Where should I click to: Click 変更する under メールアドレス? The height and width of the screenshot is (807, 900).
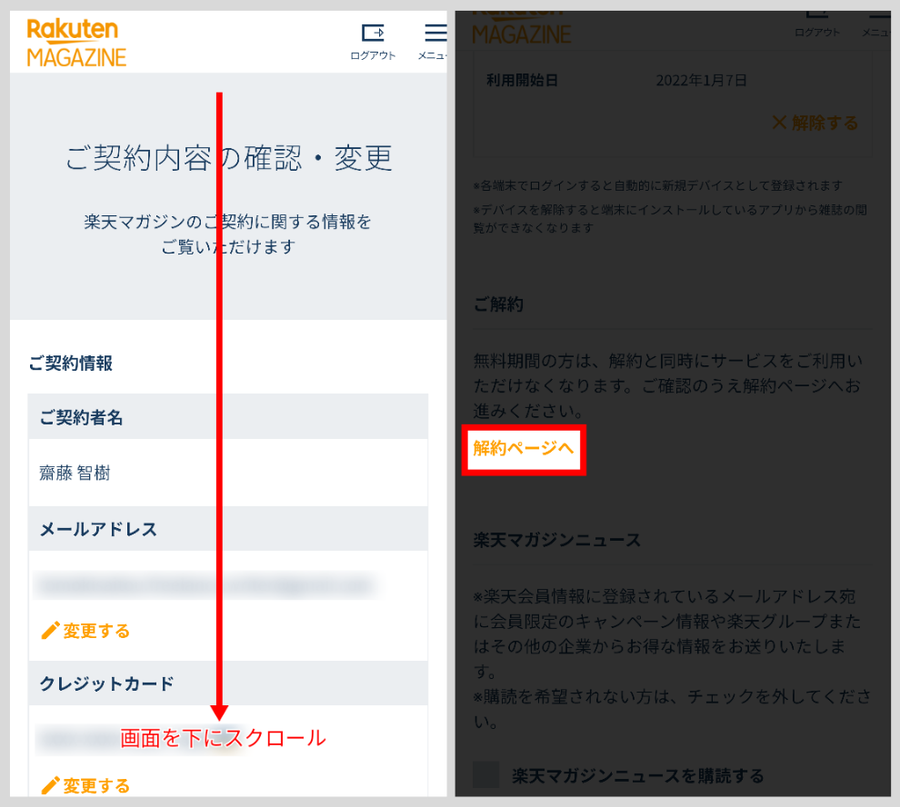click(96, 631)
